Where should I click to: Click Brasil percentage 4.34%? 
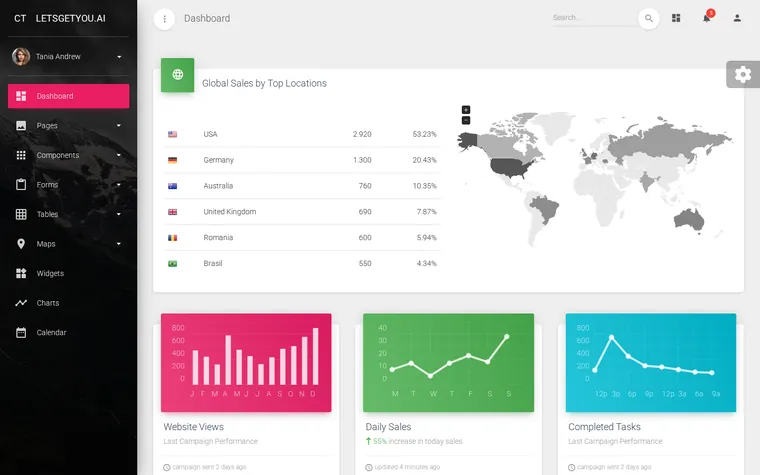click(427, 264)
